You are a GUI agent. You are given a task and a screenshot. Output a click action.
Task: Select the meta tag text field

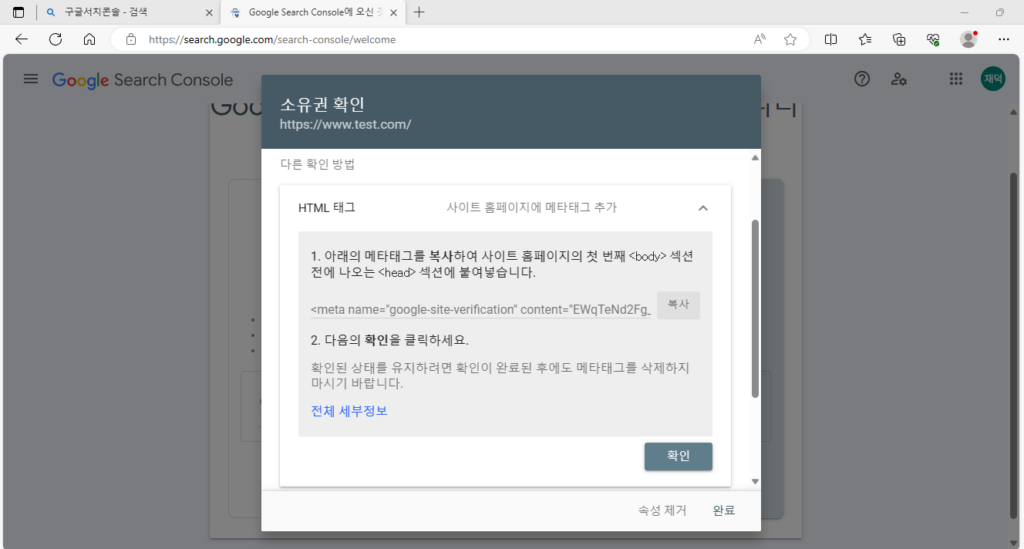481,309
